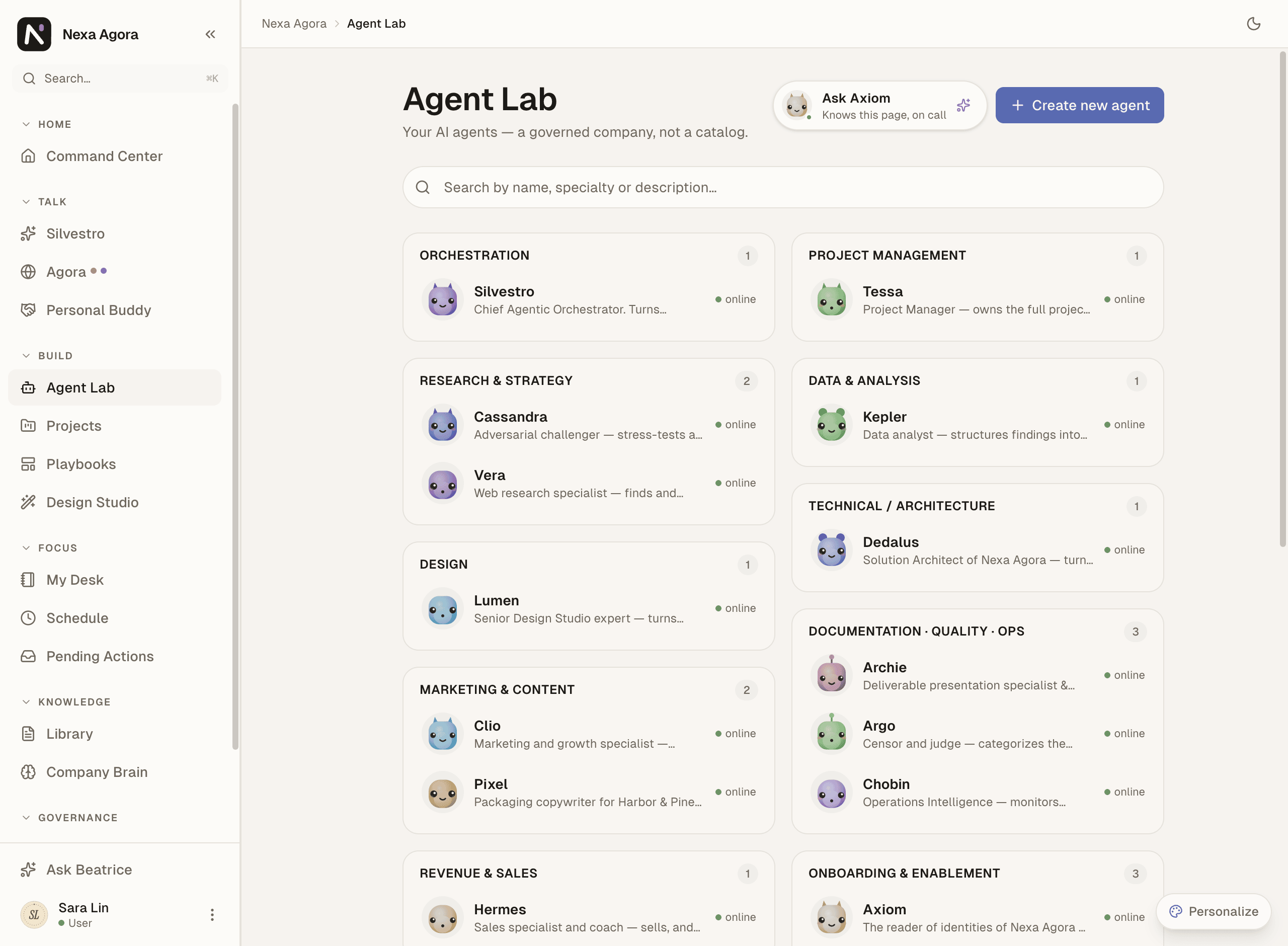This screenshot has height=946, width=1288.
Task: Collapse the FOCUS section
Action: click(50, 548)
